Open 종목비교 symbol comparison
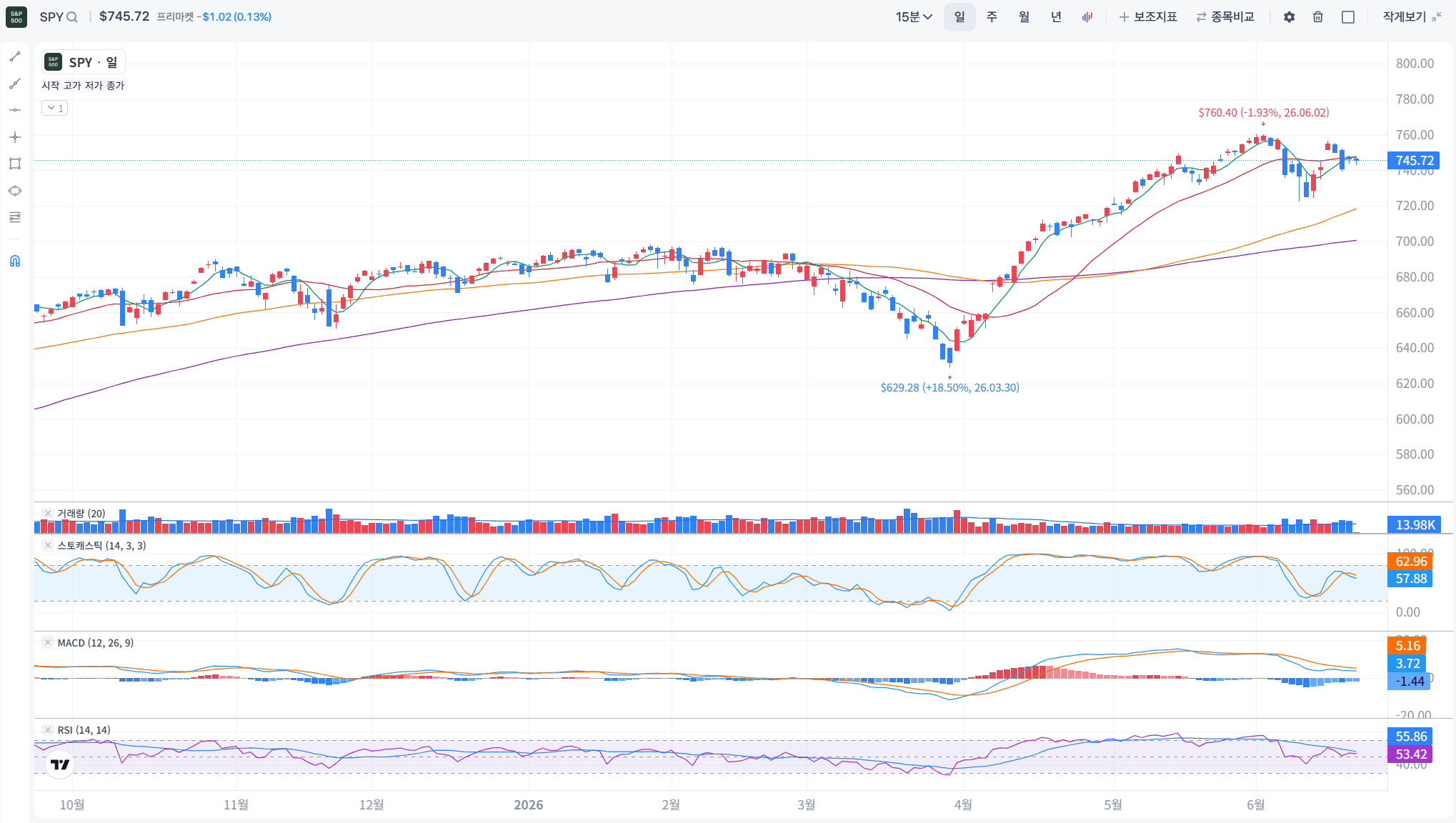Screen dimensions: 1456x823 click(x=1225, y=17)
